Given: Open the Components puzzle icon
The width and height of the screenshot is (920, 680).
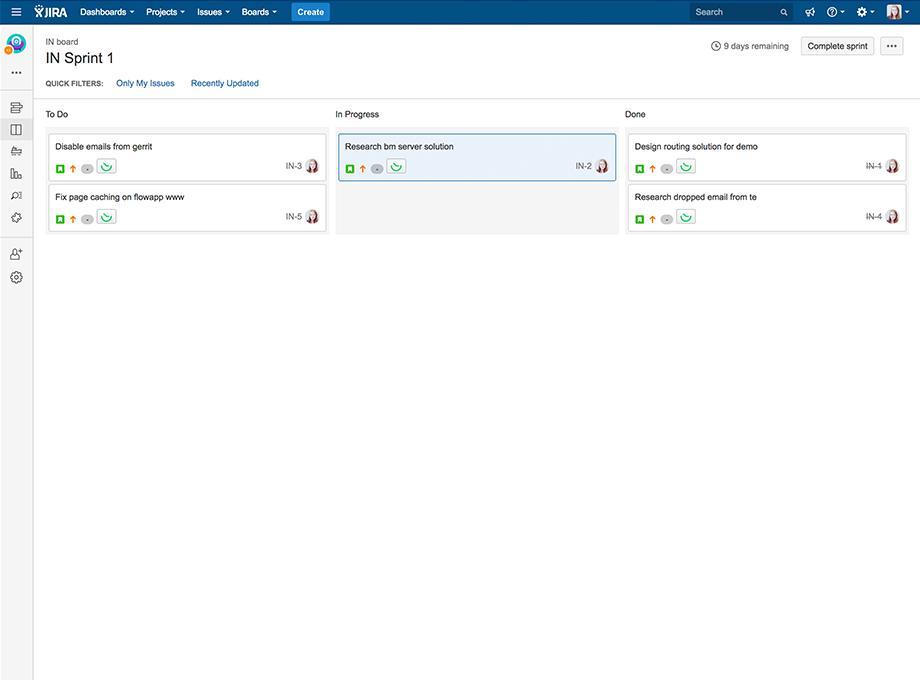Looking at the screenshot, I should point(16,218).
